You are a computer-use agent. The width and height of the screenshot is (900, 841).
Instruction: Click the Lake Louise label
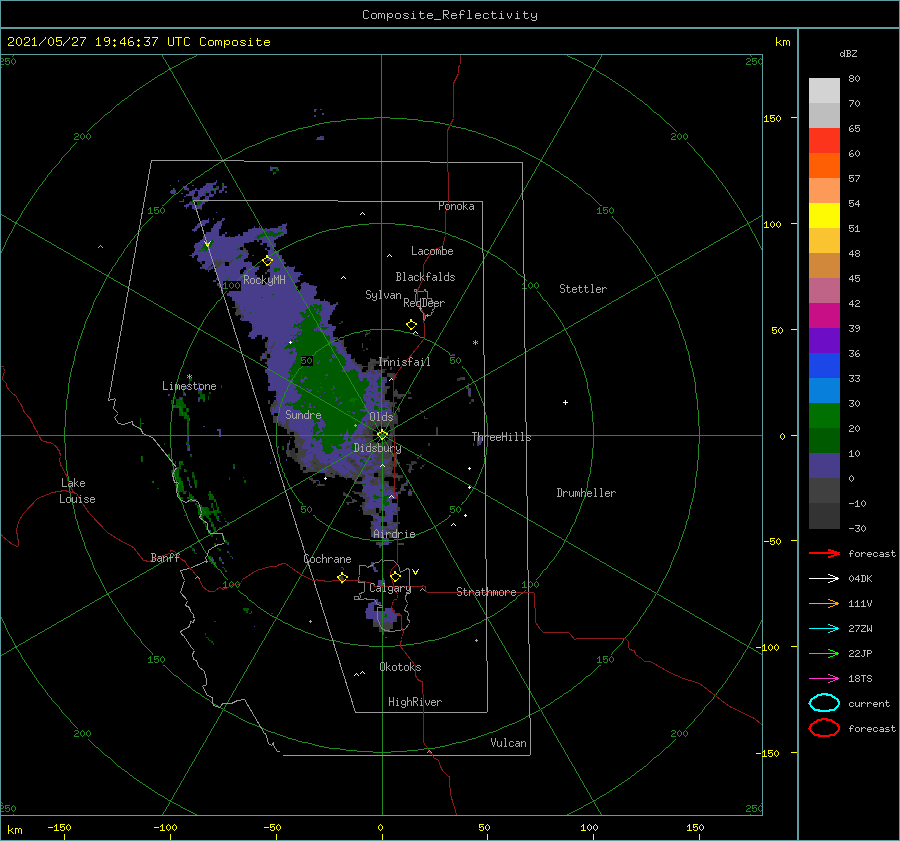tap(77, 491)
